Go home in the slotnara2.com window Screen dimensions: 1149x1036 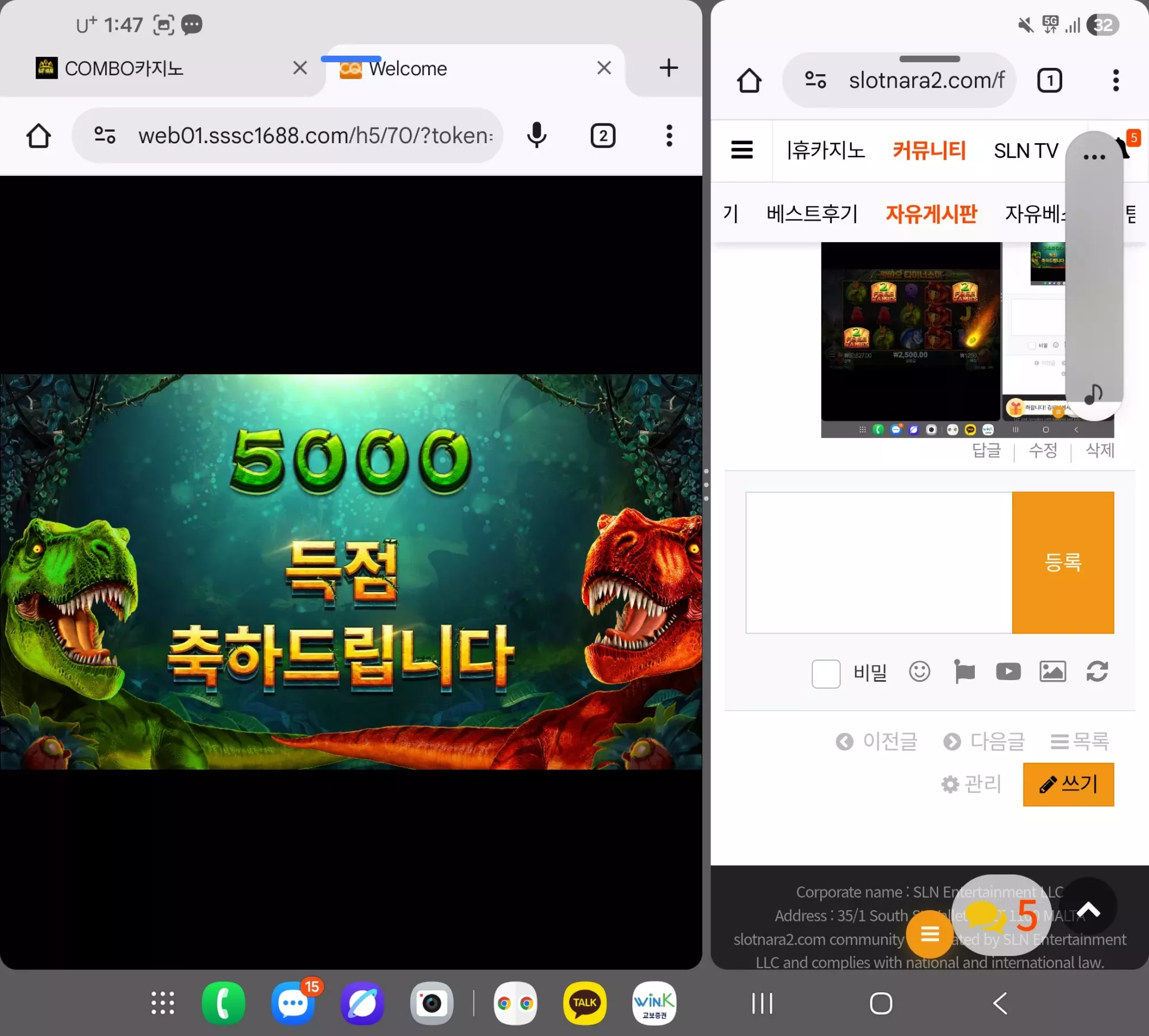(749, 80)
